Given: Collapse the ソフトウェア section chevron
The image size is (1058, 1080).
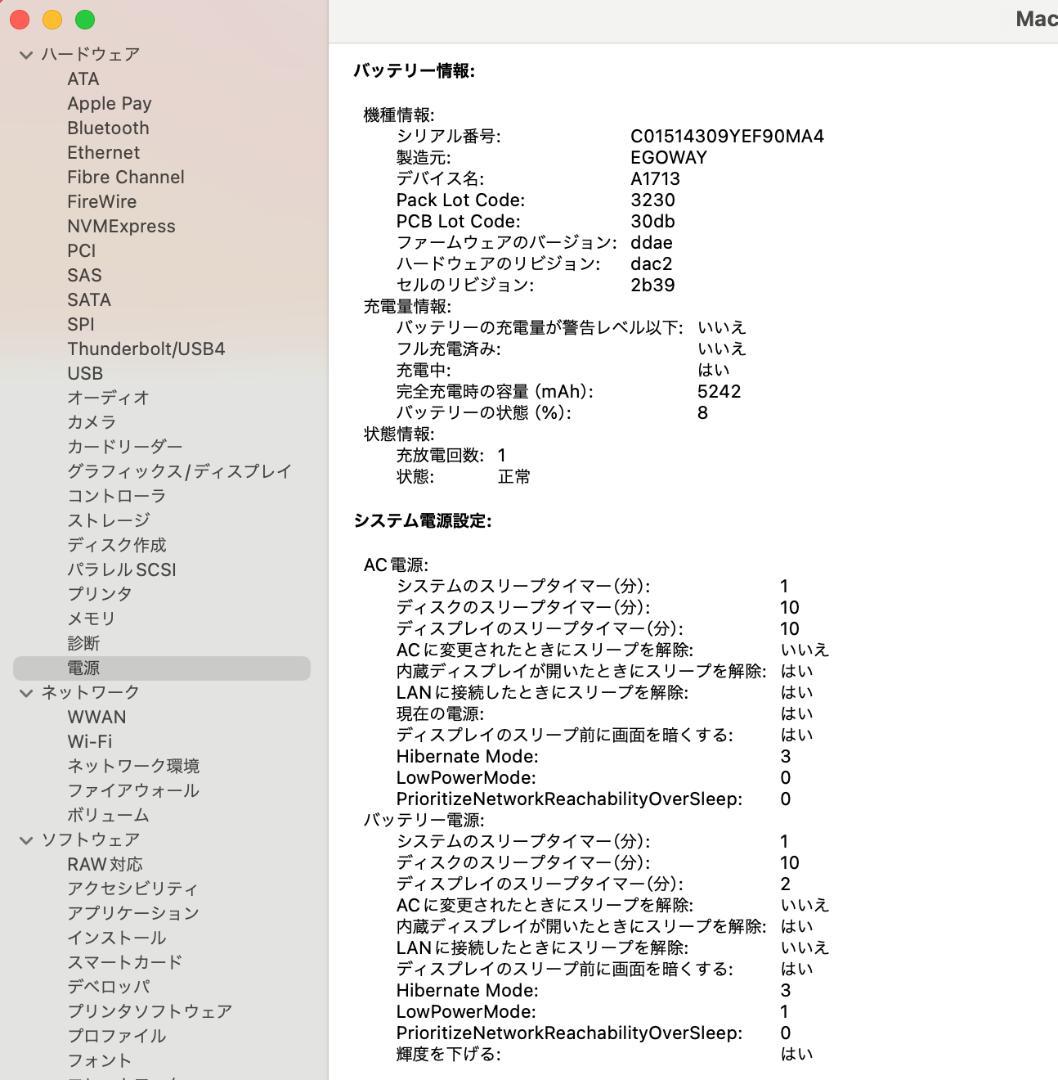Looking at the screenshot, I should click(x=26, y=840).
